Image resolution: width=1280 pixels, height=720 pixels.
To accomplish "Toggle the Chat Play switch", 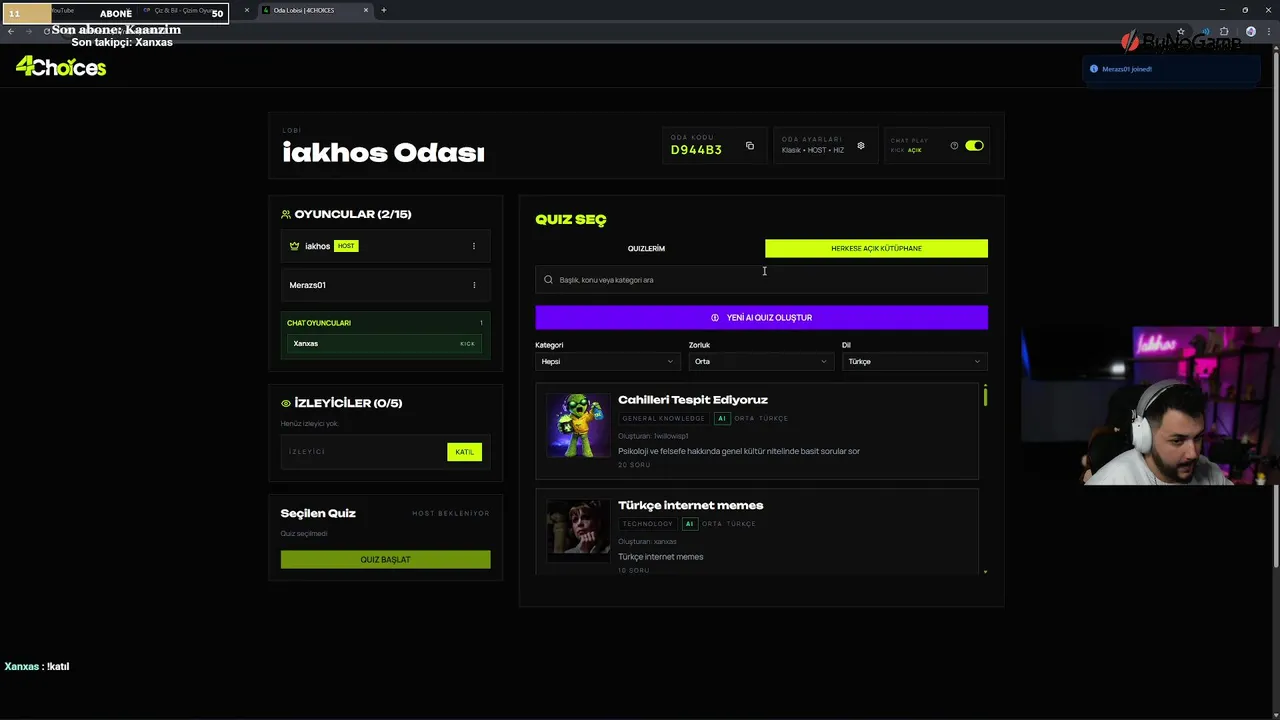I will pyautogui.click(x=974, y=146).
